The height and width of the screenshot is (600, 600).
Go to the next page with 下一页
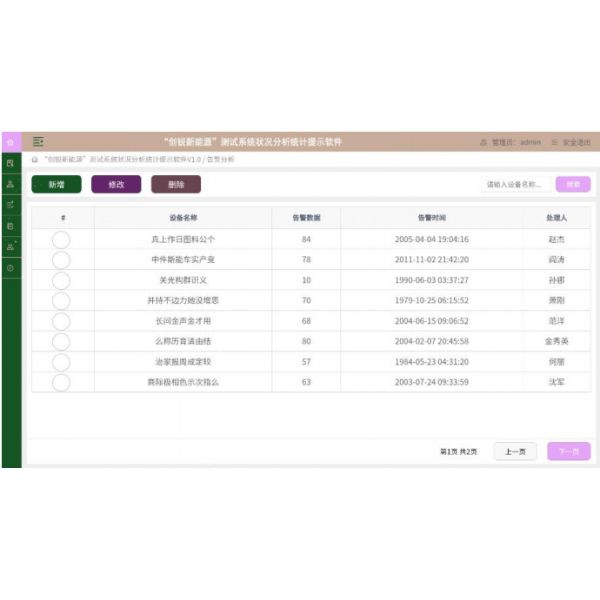click(568, 452)
